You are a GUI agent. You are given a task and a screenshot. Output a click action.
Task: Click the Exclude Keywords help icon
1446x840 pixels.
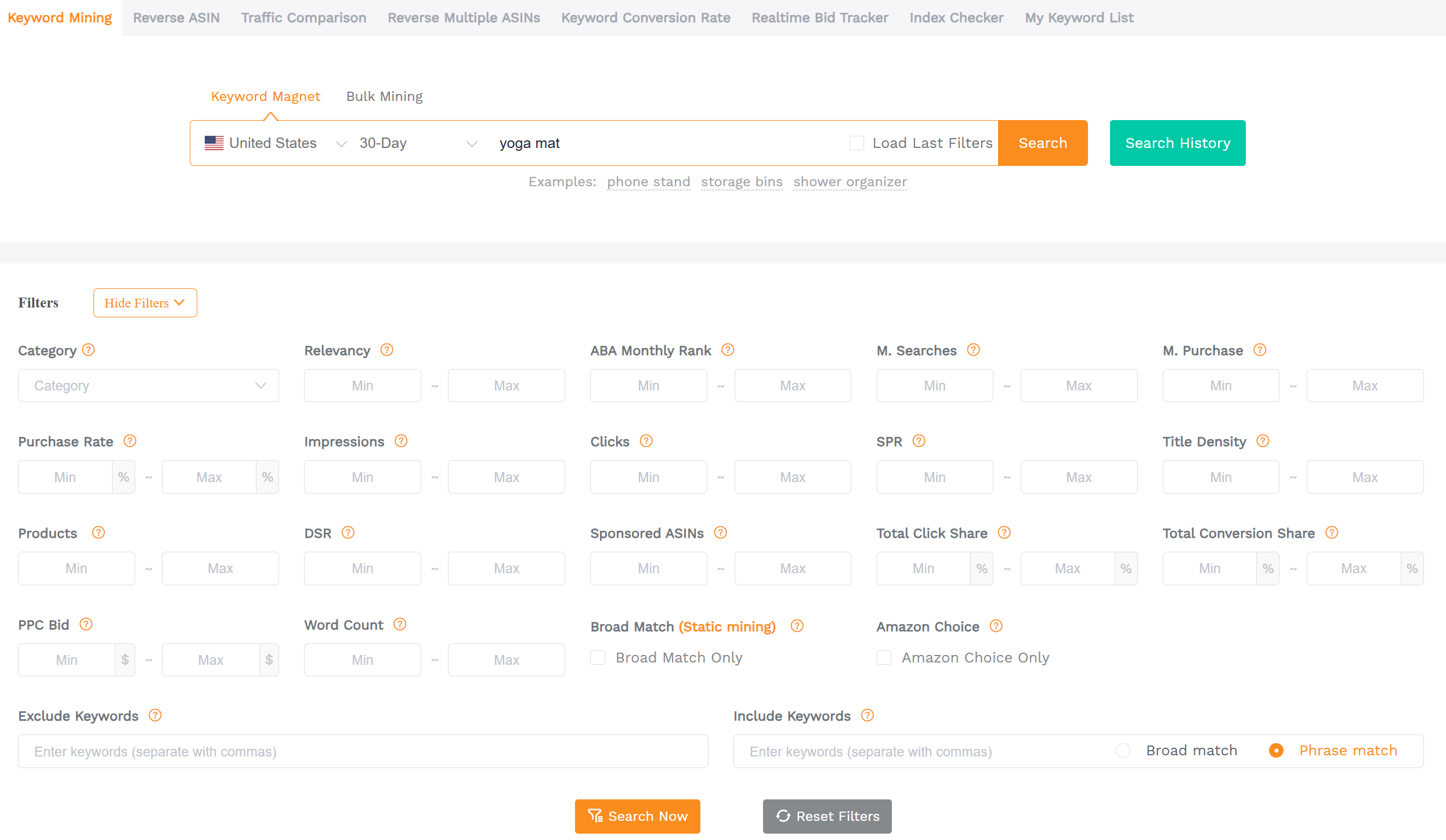tap(155, 715)
